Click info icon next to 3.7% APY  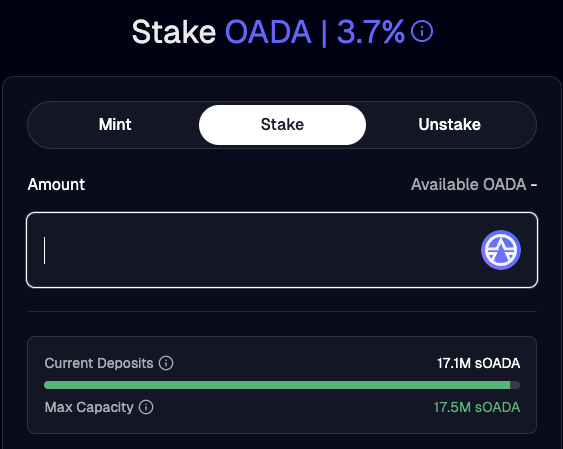pyautogui.click(x=422, y=32)
